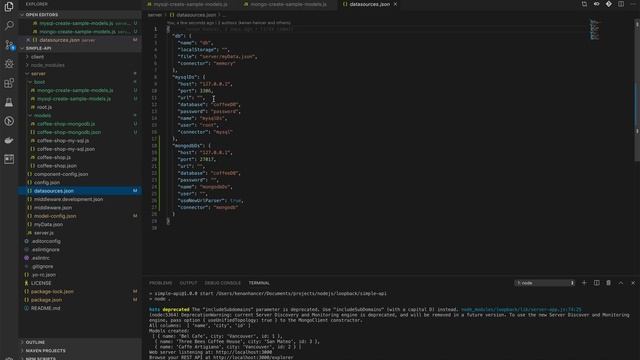This screenshot has width=640, height=360.
Task: Close the terminal panel
Action: point(633,283)
